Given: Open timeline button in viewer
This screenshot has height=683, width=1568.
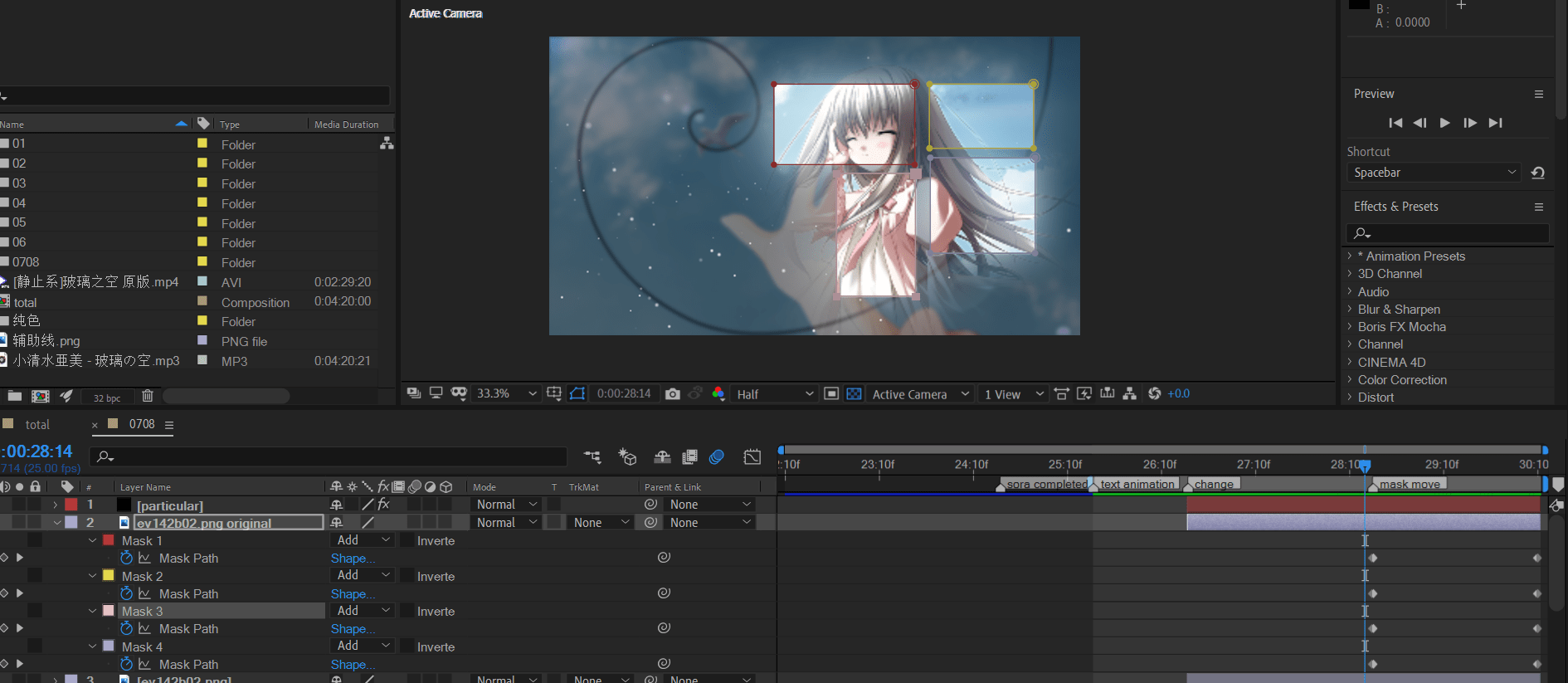Looking at the screenshot, I should (1107, 393).
